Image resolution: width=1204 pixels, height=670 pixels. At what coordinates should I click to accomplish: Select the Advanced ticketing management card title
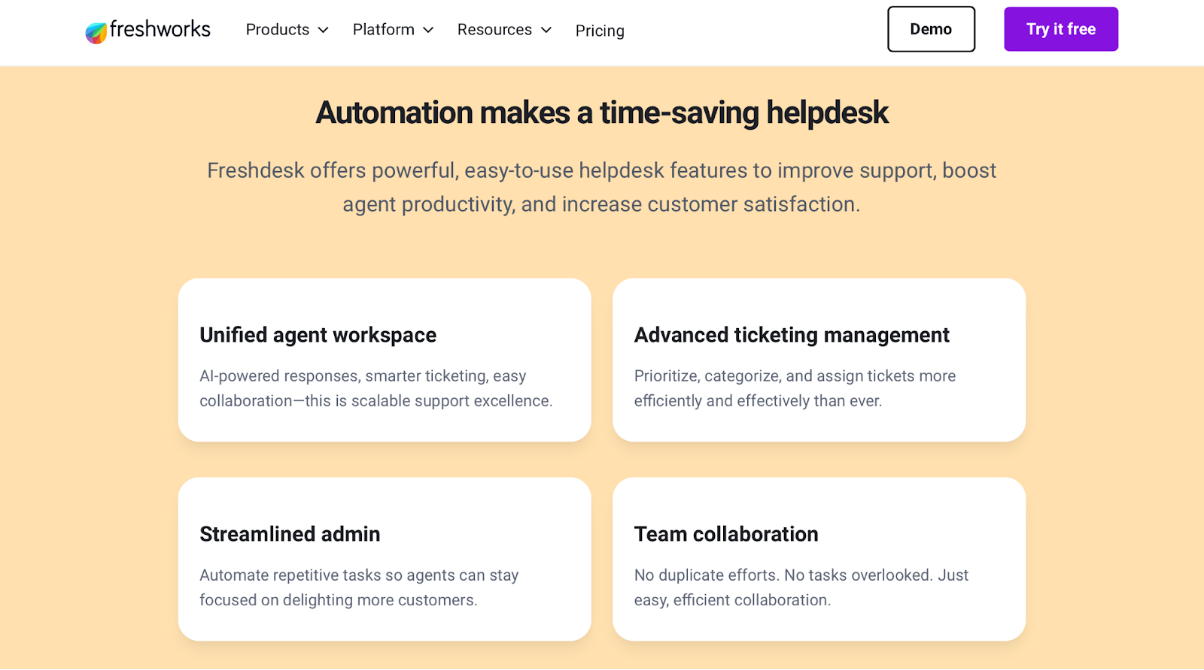point(791,335)
